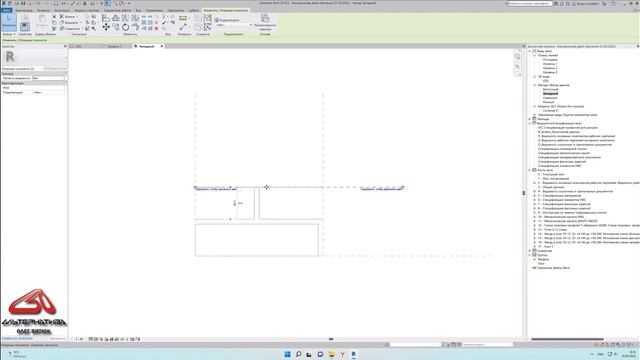Close the Западный view tab
Viewport: 640px width, 360px height.
pos(162,47)
